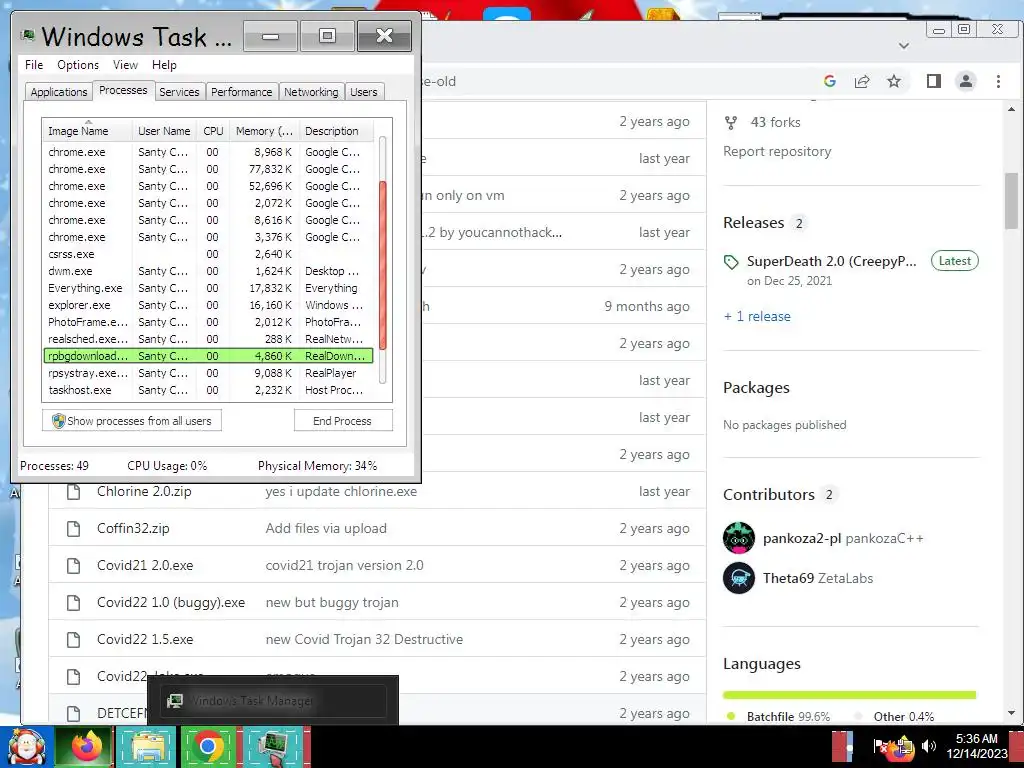Expand Chrome tab search chevron
The image size is (1024, 768).
[x=904, y=46]
